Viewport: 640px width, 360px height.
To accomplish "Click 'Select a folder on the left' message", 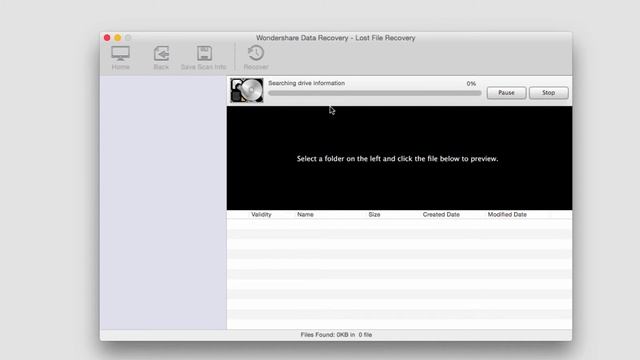I will click(397, 159).
